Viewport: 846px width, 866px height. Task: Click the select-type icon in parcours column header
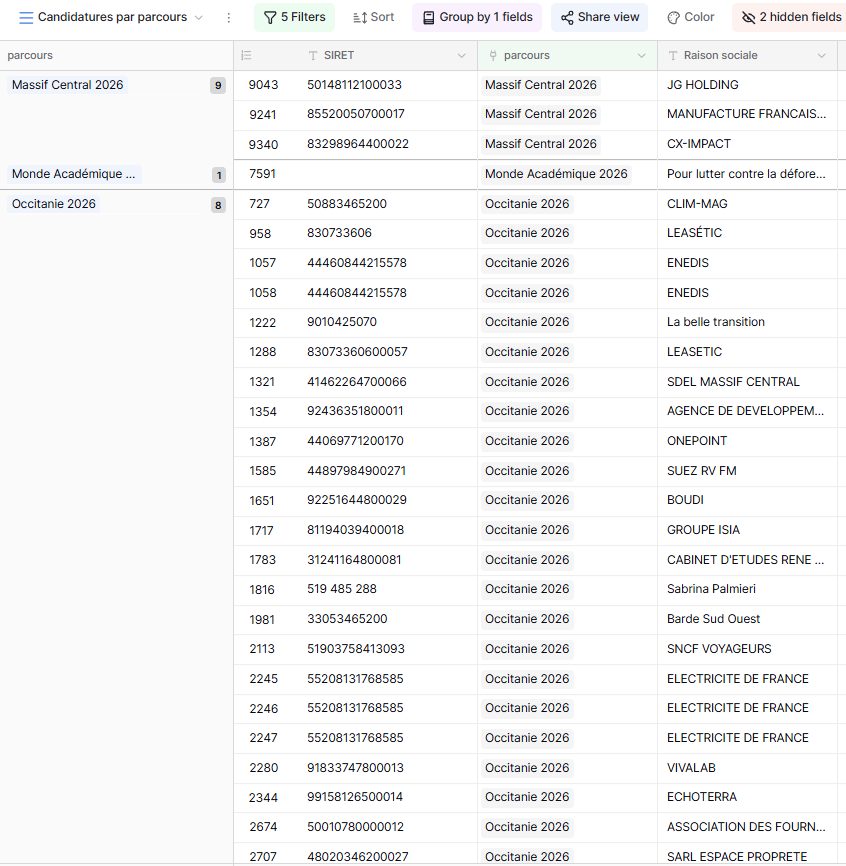click(493, 56)
